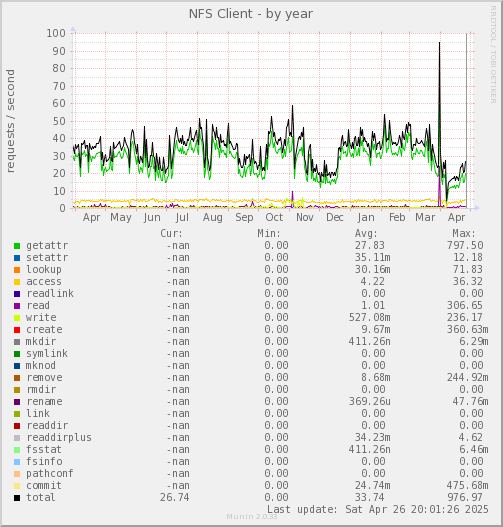Click the Last update timestamp text
Screen dimensions: 503x527
pyautogui.click(x=378, y=510)
